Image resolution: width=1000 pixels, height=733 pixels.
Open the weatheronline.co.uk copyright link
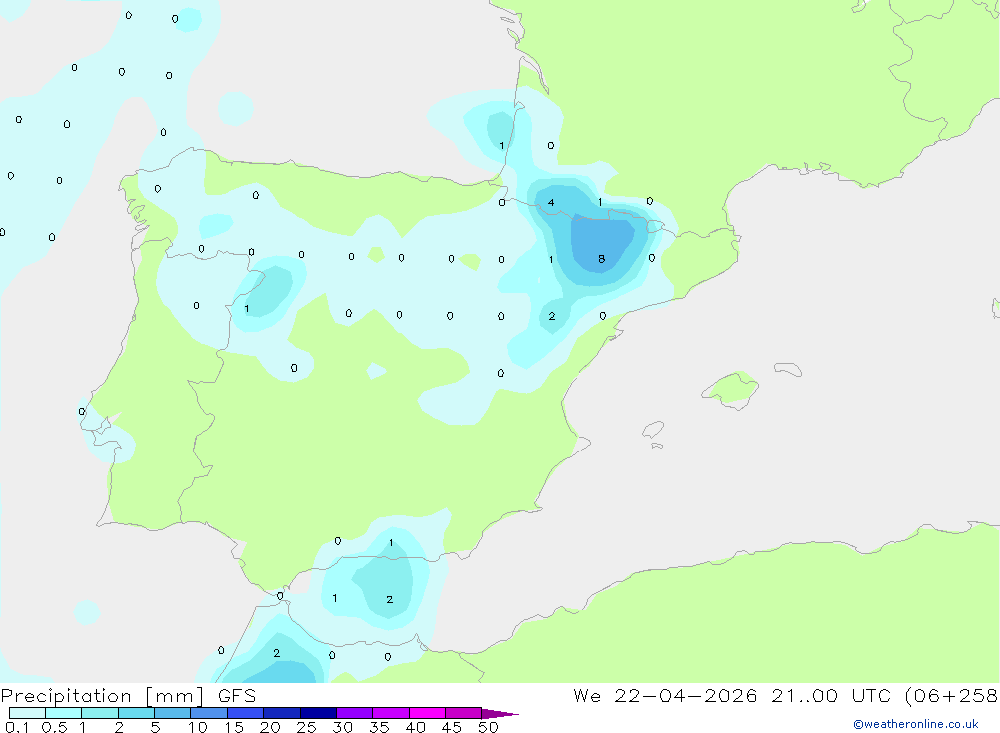(x=915, y=724)
